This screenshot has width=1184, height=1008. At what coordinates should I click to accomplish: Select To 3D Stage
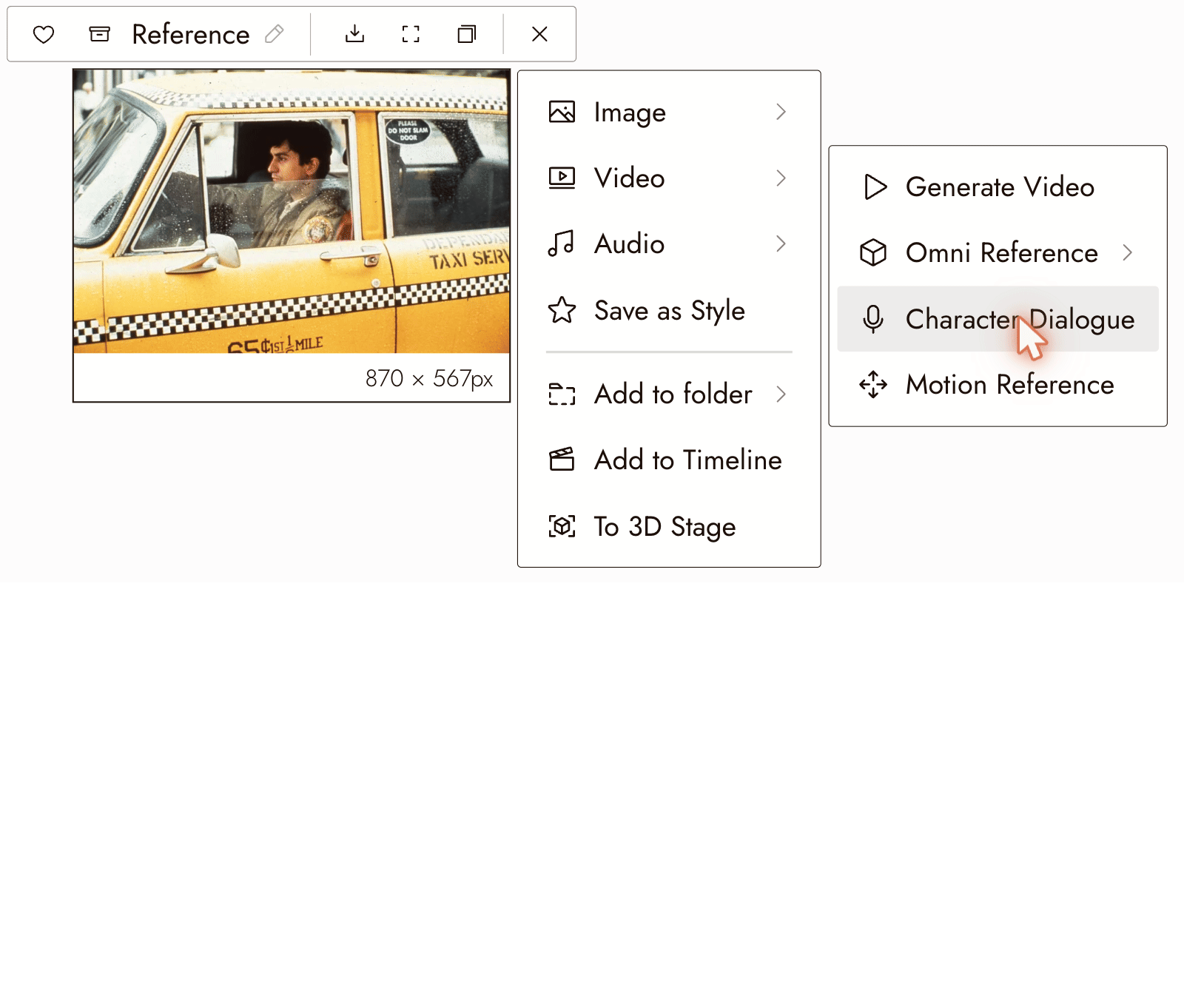click(669, 526)
